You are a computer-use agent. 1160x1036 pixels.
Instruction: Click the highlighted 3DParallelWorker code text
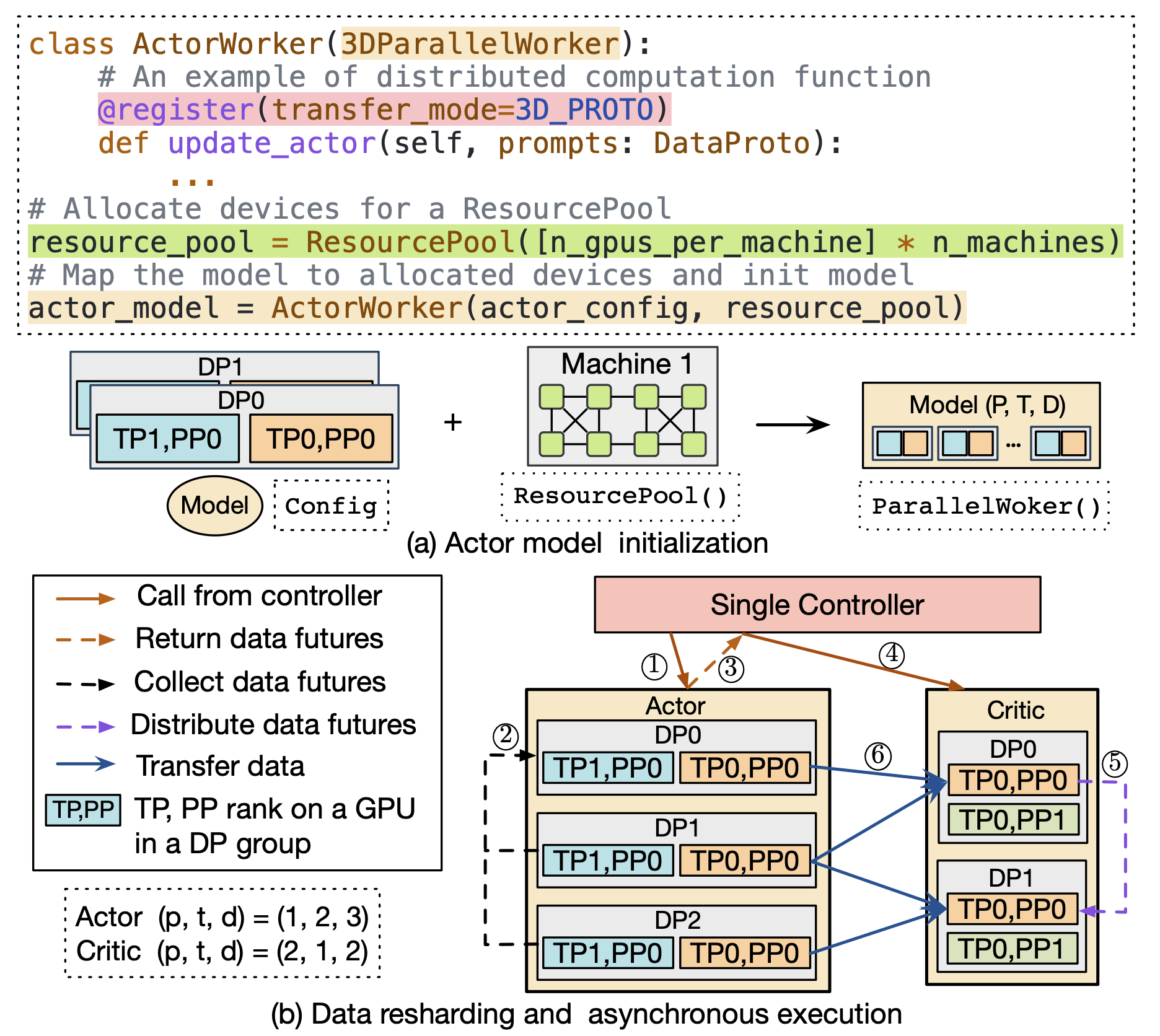480,44
